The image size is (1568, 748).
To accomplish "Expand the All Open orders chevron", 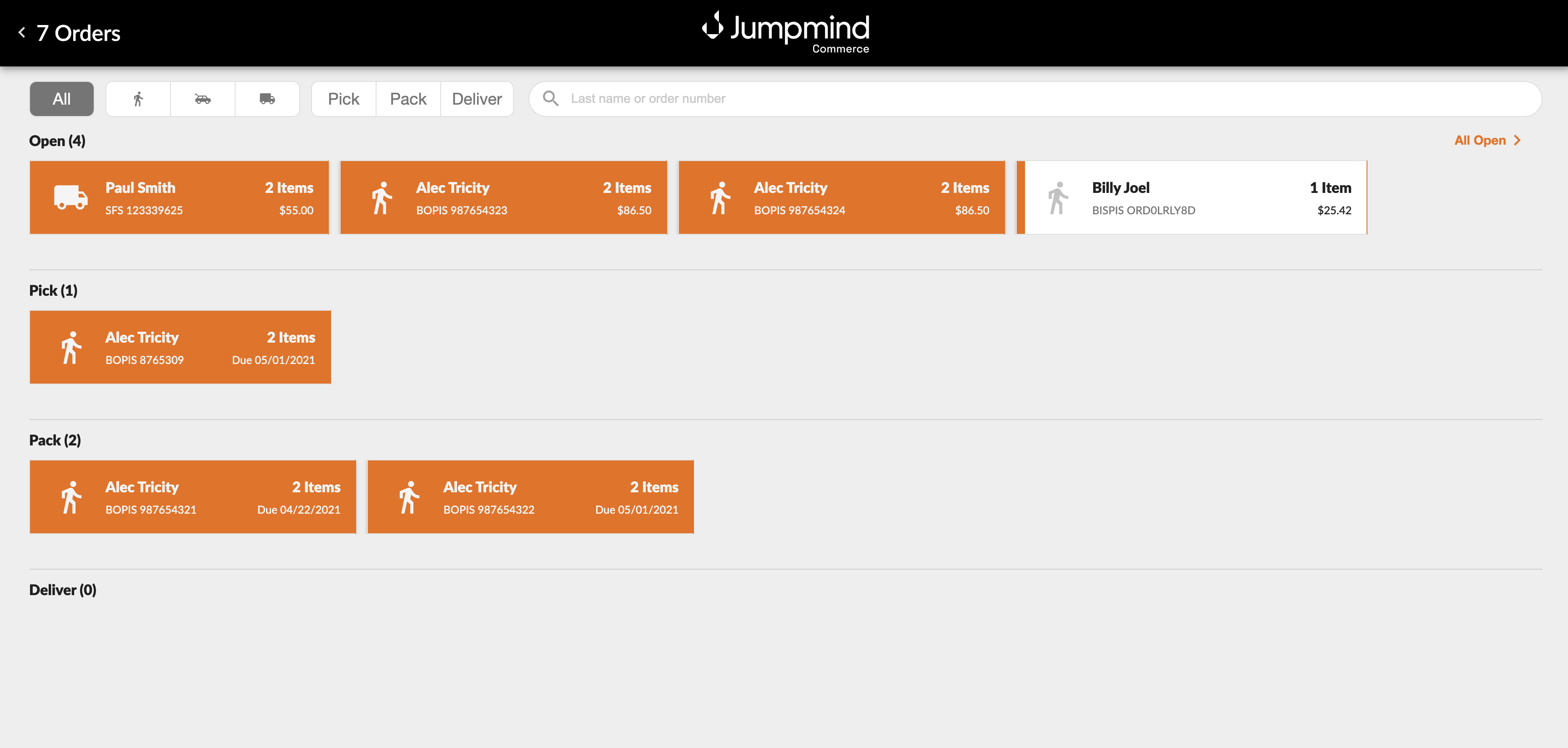I will coord(1517,141).
